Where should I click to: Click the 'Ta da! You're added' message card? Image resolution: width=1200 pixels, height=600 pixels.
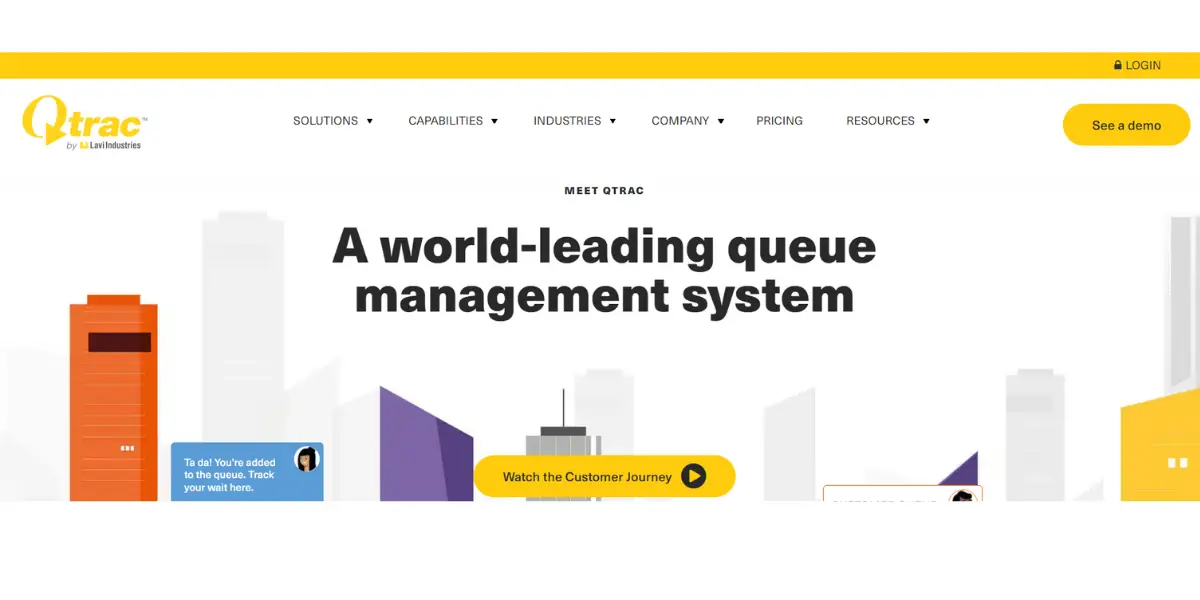point(247,472)
